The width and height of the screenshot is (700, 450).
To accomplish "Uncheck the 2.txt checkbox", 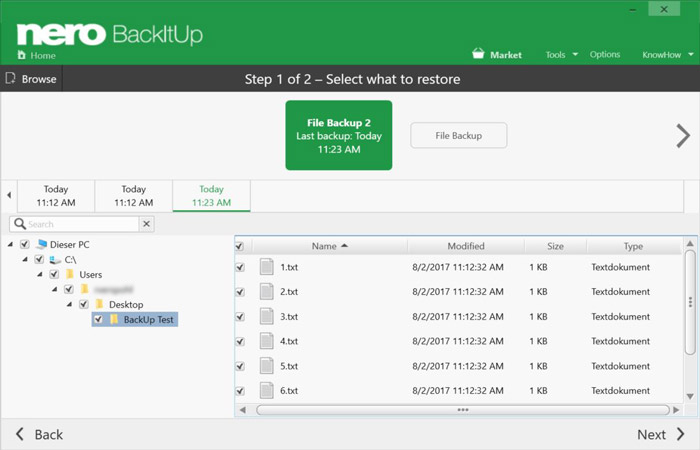I will pyautogui.click(x=240, y=292).
